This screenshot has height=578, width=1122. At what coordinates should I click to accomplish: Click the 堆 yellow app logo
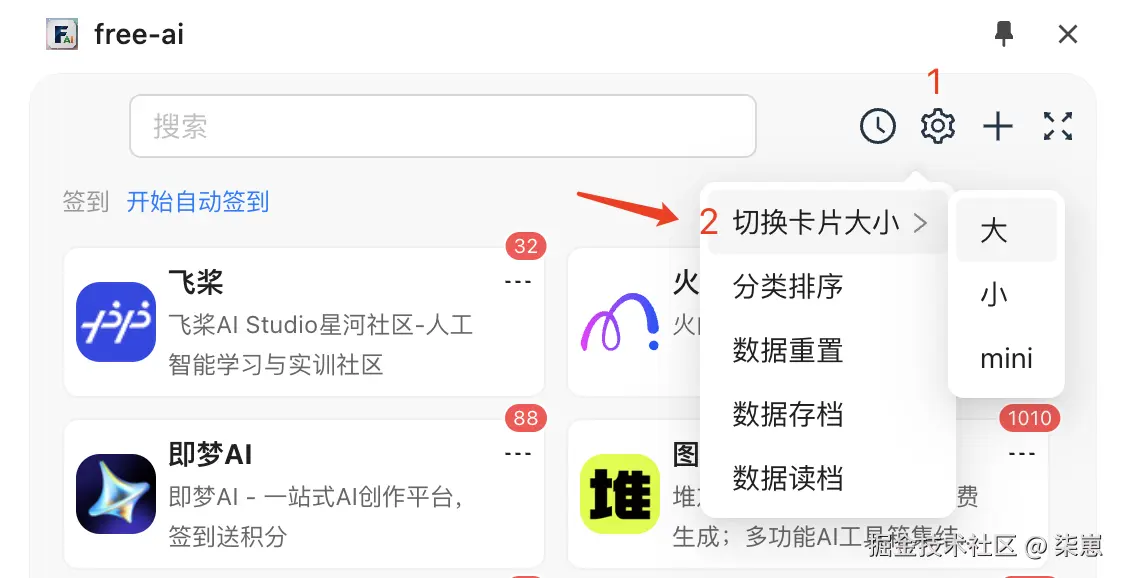[620, 494]
